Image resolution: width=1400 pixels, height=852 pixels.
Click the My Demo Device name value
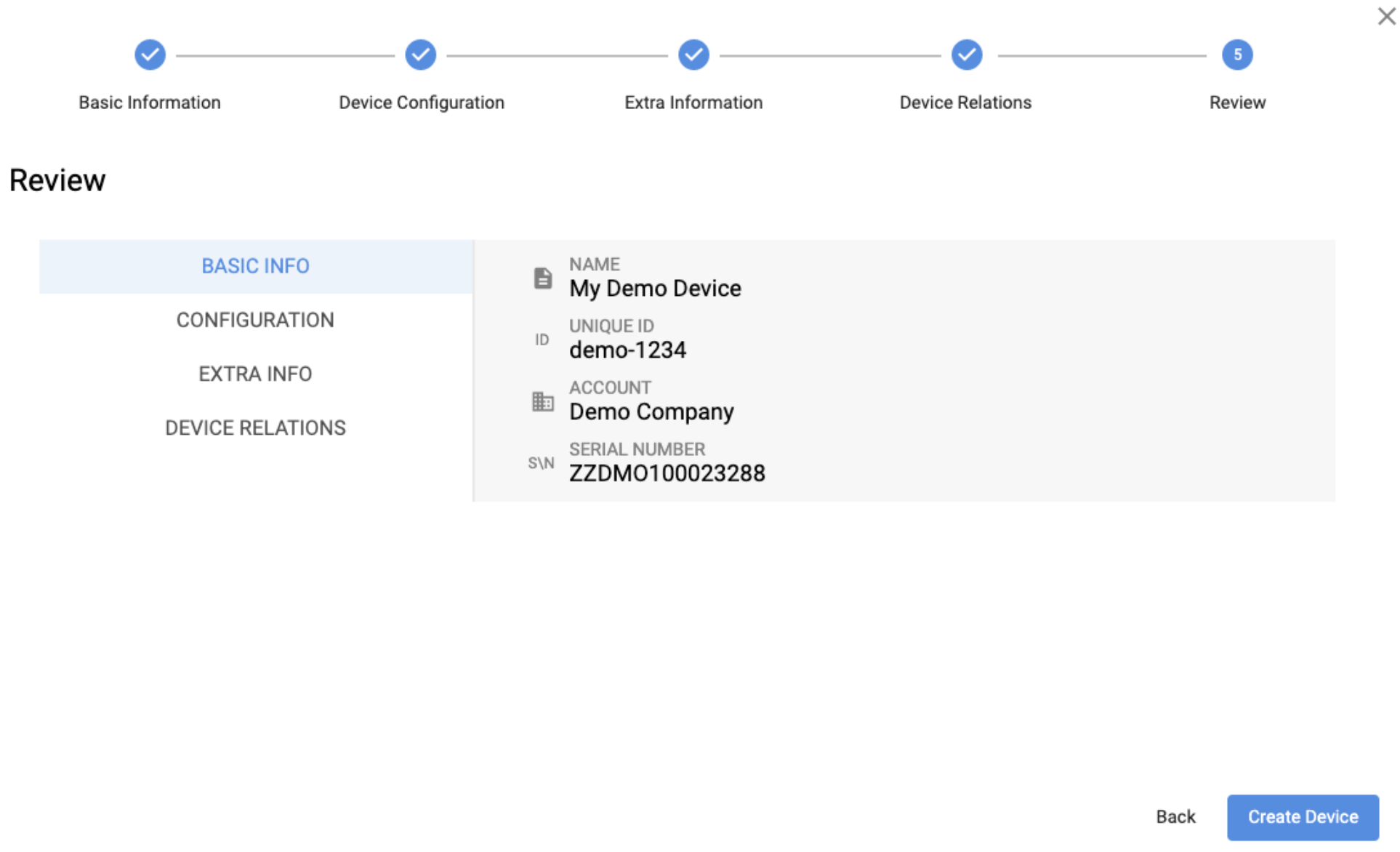[655, 289]
